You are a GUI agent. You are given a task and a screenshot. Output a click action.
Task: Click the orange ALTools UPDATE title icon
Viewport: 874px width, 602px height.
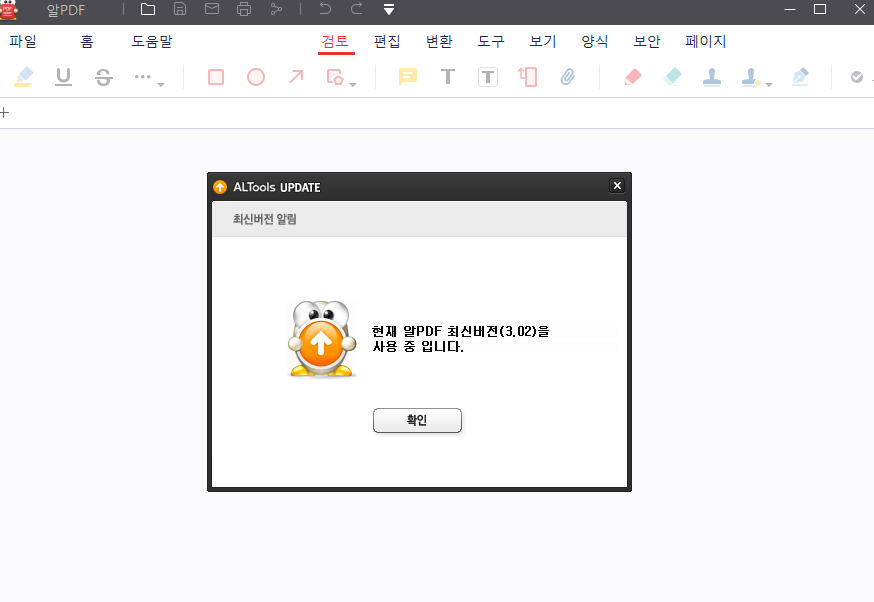[x=220, y=187]
